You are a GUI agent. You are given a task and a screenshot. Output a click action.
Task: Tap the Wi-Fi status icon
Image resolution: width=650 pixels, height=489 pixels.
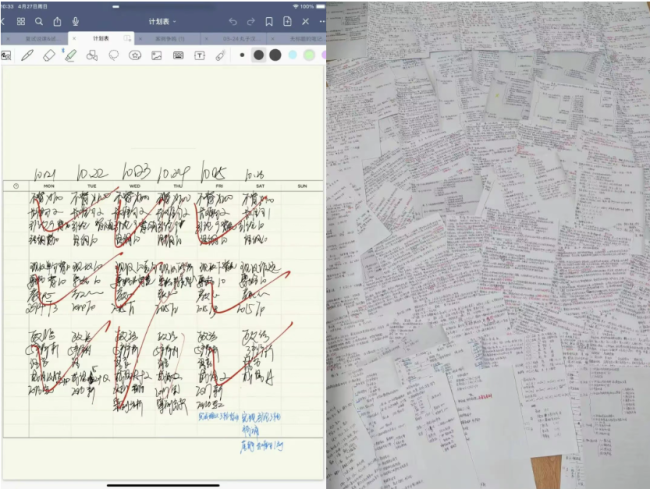pos(296,7)
